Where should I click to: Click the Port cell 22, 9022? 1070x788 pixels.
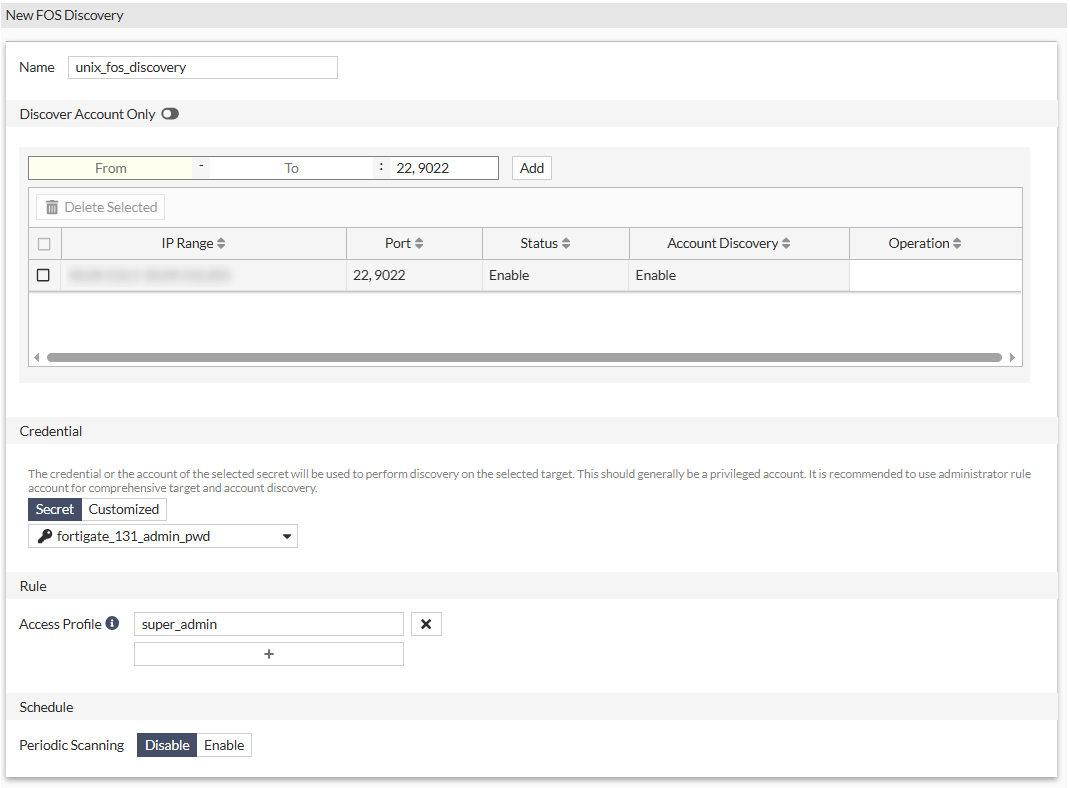click(x=414, y=275)
